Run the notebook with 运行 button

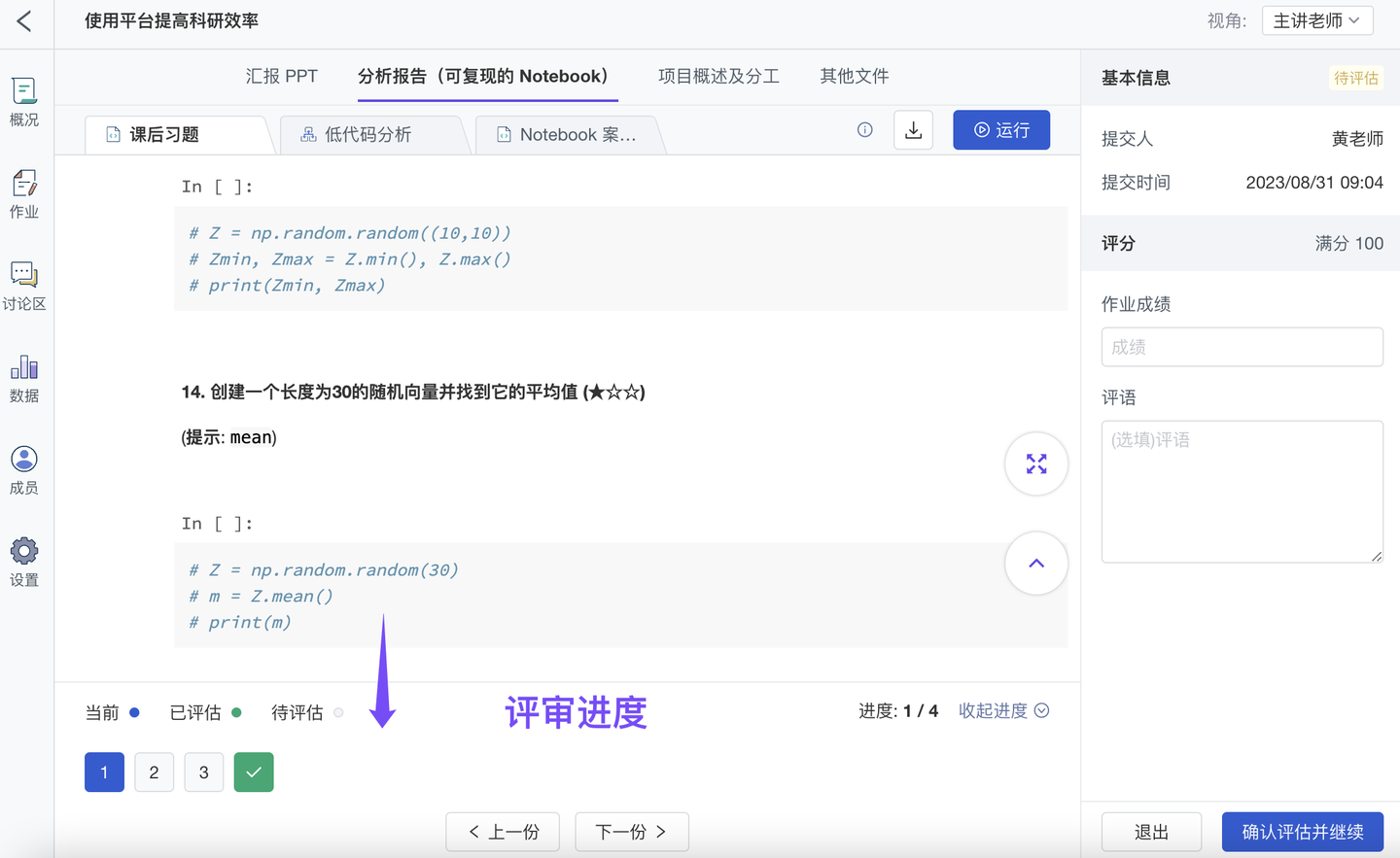coord(1001,130)
